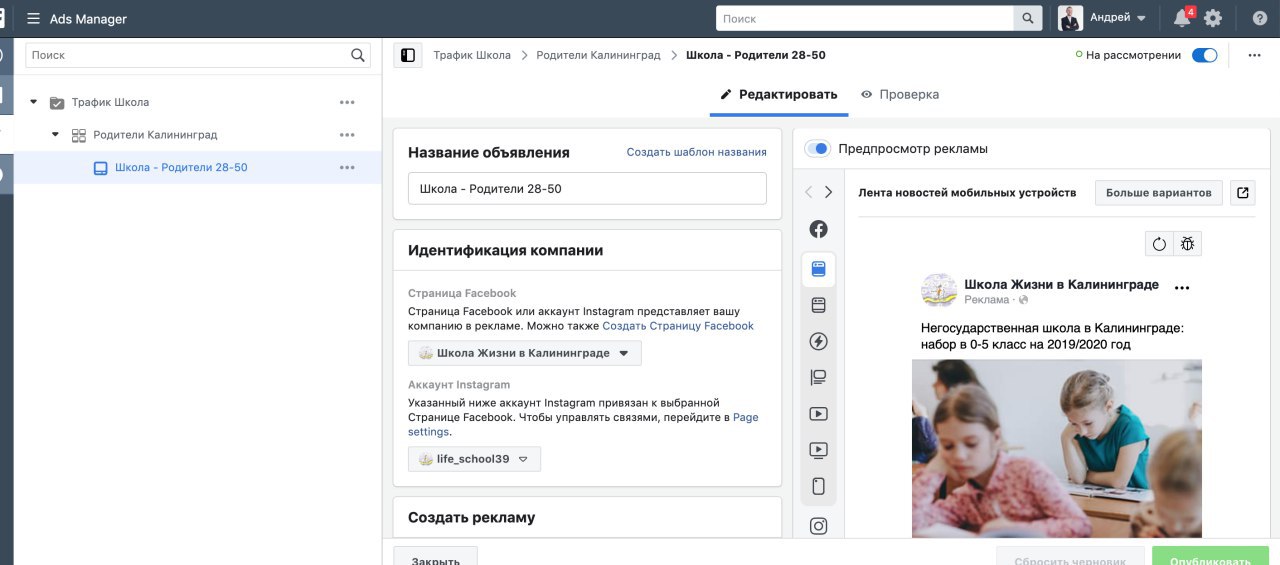Click Андрей's profile picture
This screenshot has height=565, width=1280.
(1071, 18)
